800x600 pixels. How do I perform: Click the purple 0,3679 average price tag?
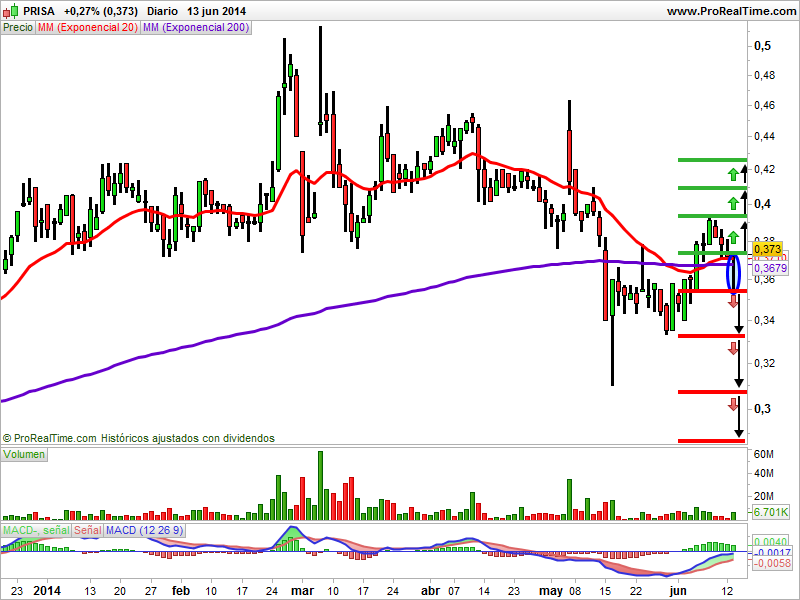click(770, 268)
